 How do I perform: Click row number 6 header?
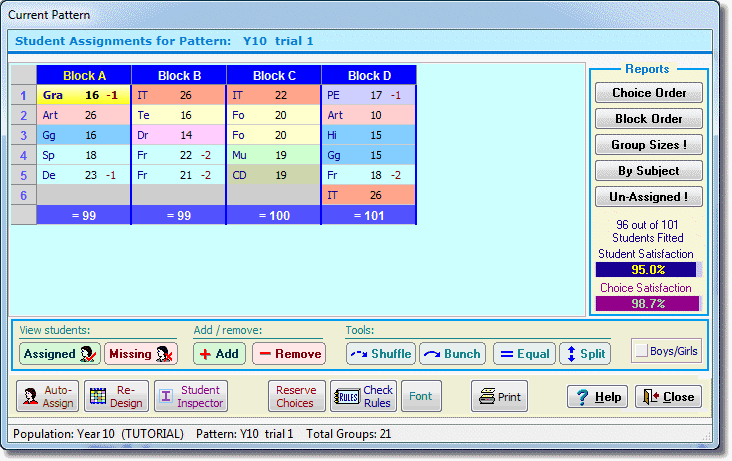click(x=24, y=195)
